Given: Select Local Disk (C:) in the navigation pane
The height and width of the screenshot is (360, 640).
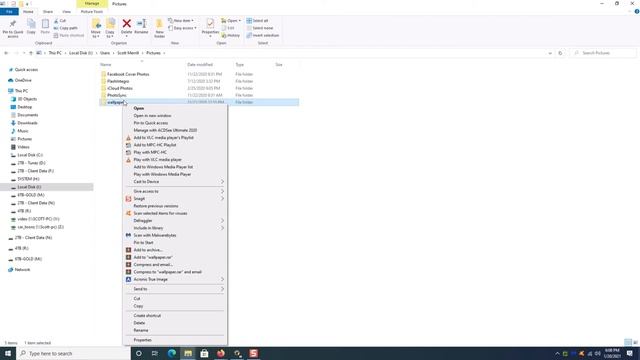Looking at the screenshot, I should [x=30, y=155].
